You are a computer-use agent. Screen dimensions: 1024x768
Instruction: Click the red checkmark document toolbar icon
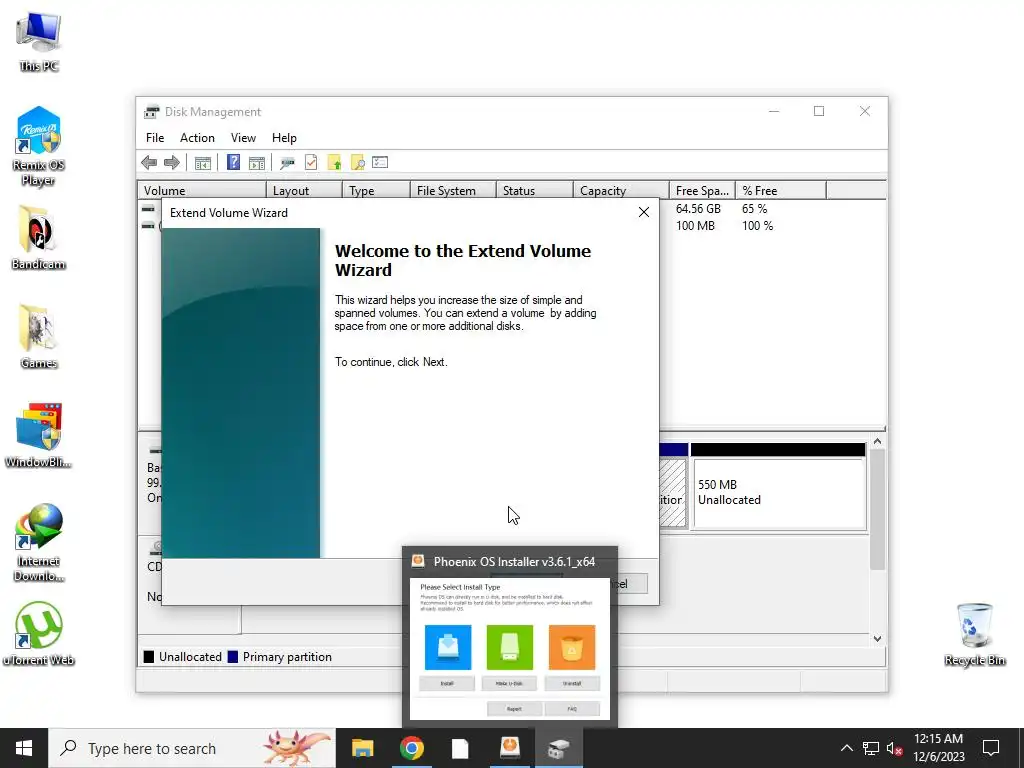tap(311, 163)
